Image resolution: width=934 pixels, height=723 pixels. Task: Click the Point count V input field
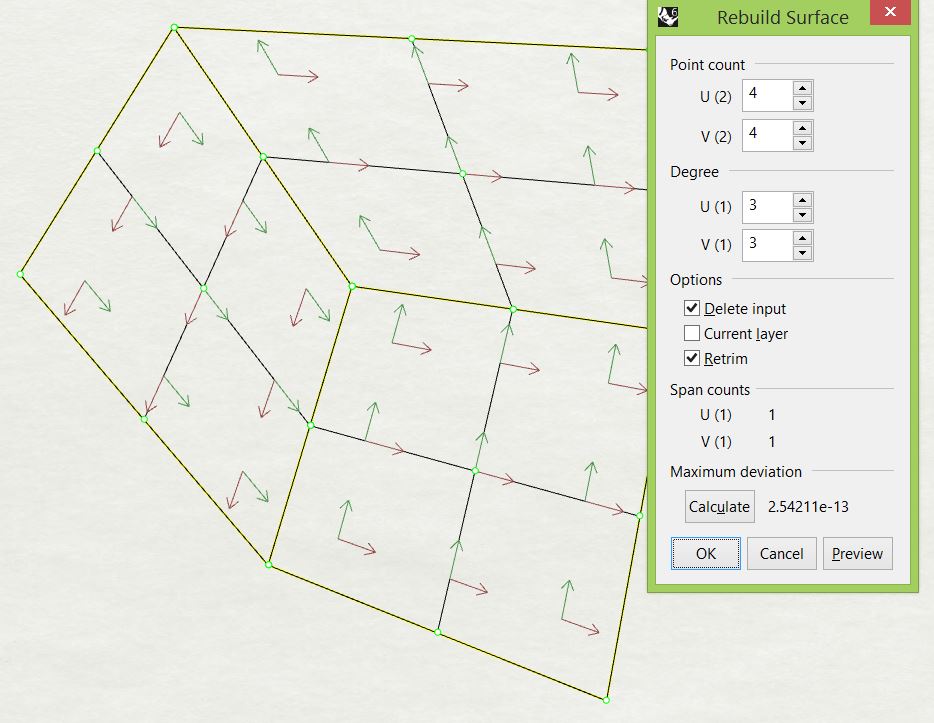768,135
